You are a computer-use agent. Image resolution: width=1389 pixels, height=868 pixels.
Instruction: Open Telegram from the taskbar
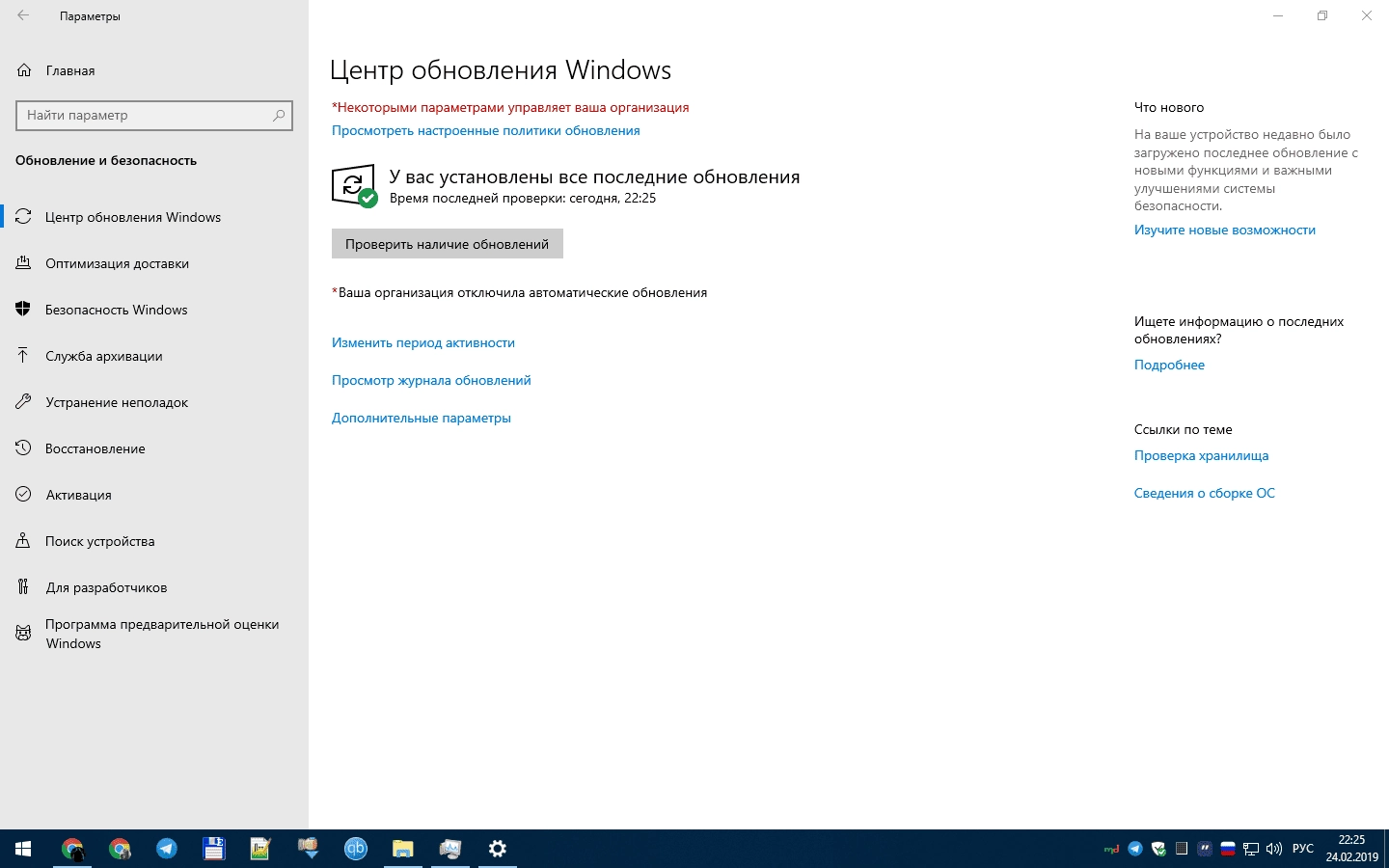pyautogui.click(x=167, y=849)
